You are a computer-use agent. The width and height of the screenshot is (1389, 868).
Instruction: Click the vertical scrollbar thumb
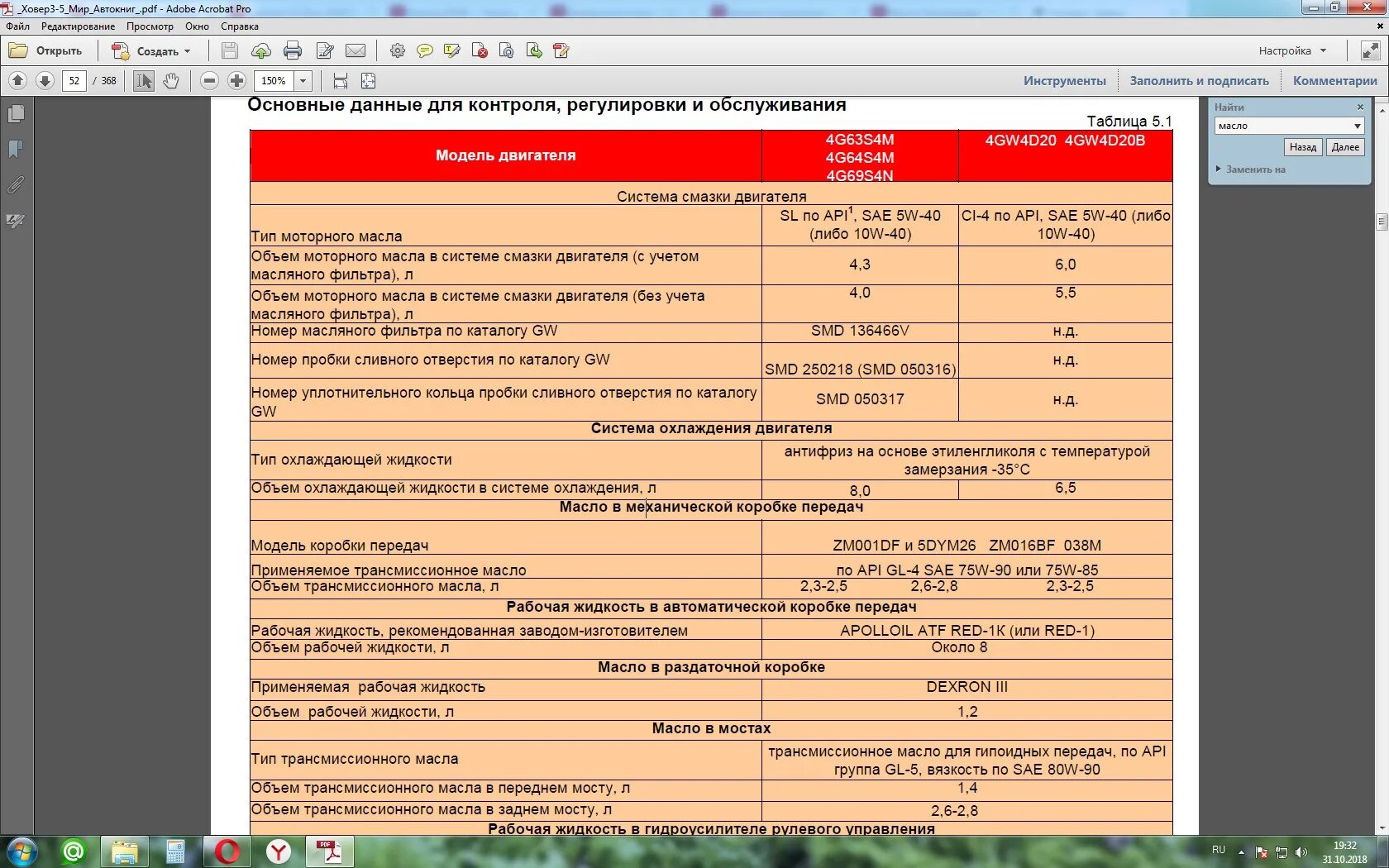pyautogui.click(x=1382, y=222)
